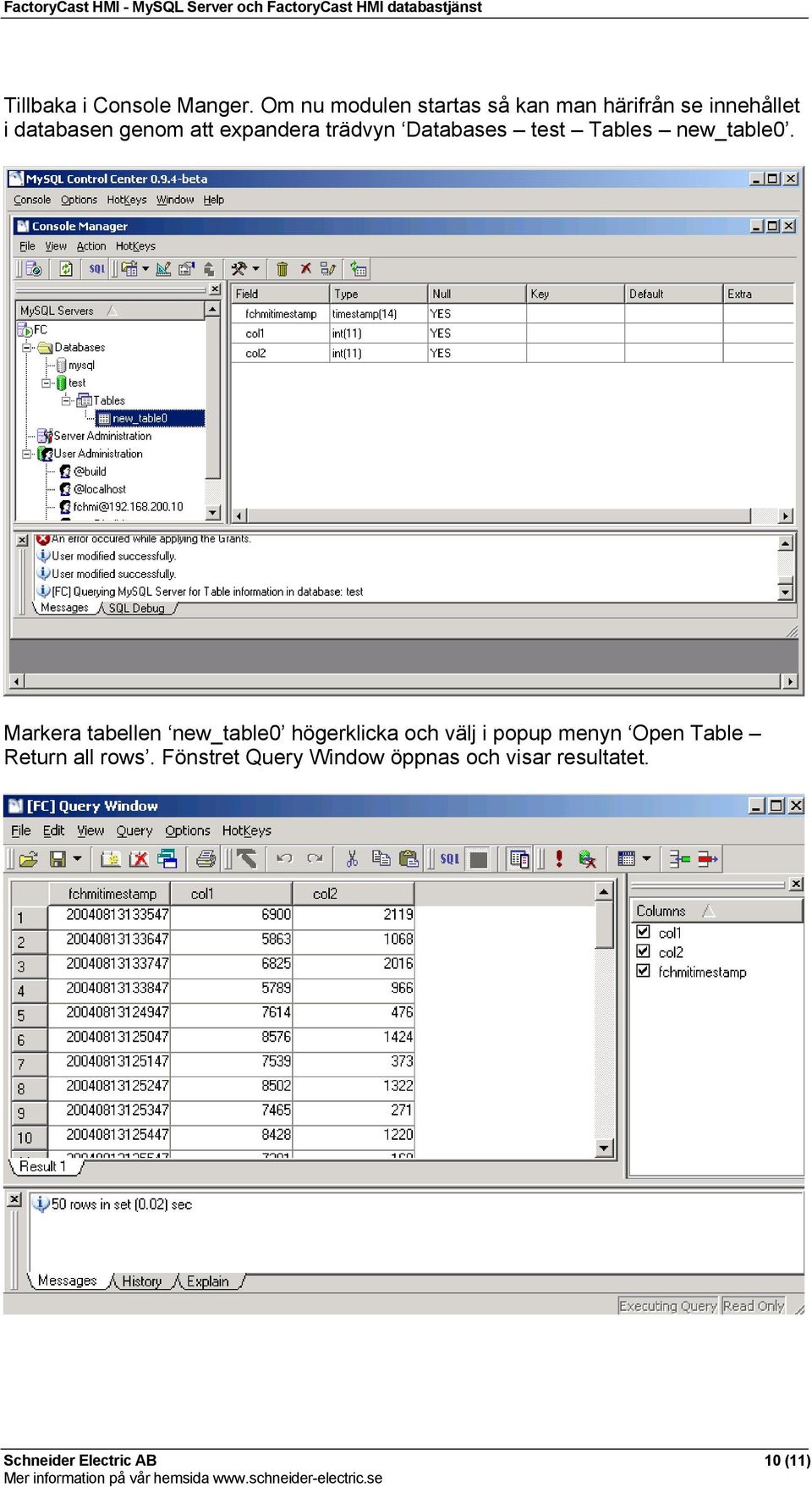Click result grid vertical scrollbar down arrow
This screenshot has width=812, height=1487.
604,1148
